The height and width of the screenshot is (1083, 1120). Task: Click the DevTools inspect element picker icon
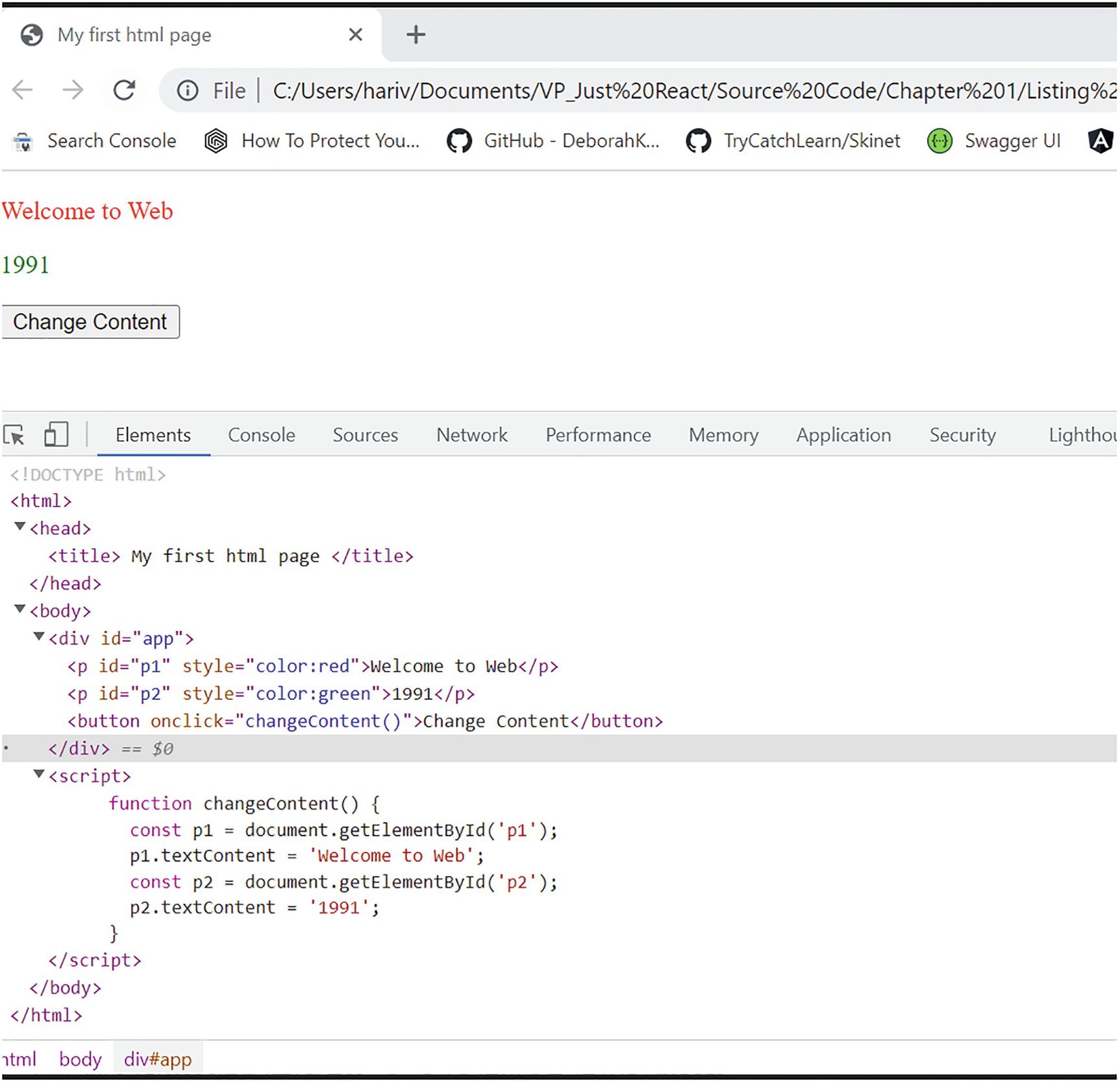tap(14, 434)
